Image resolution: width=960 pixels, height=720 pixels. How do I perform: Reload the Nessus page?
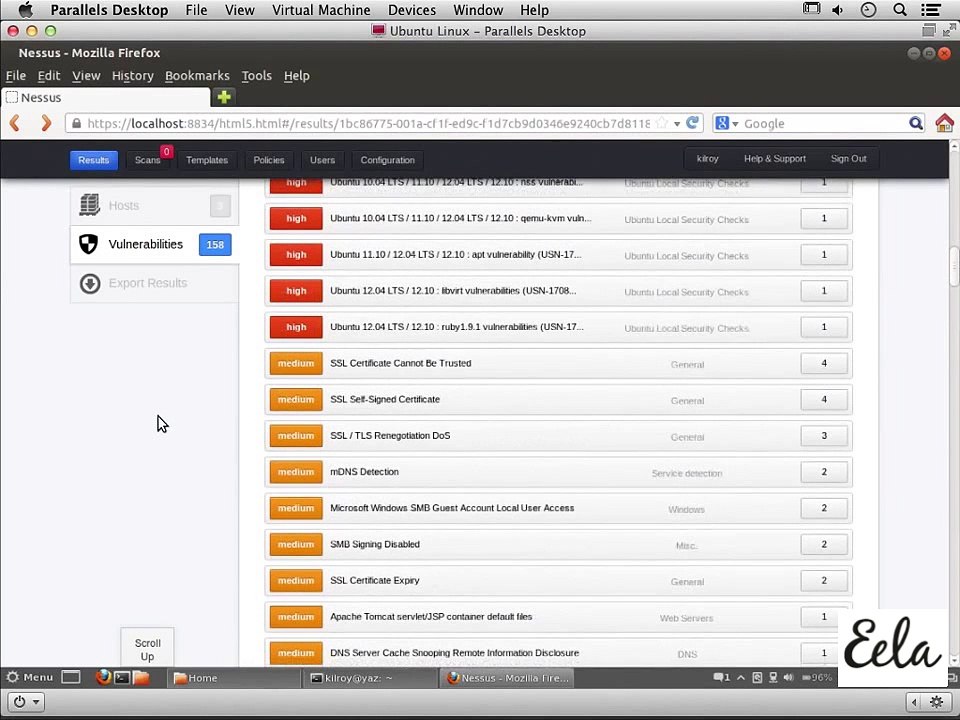coord(692,123)
